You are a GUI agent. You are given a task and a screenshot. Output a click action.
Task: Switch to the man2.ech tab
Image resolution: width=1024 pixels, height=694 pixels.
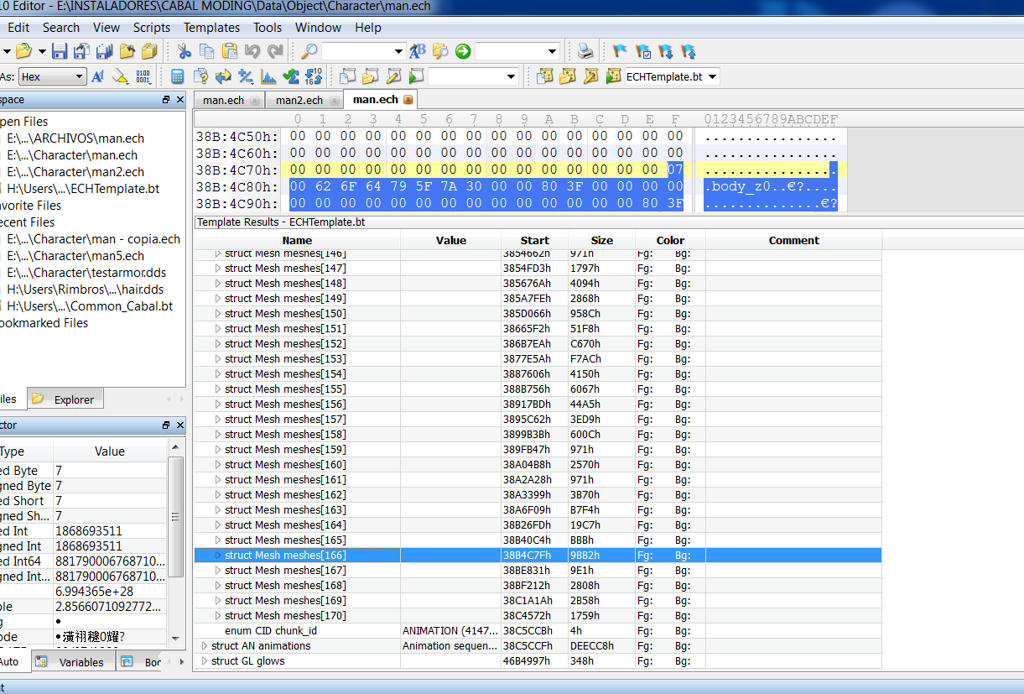299,100
